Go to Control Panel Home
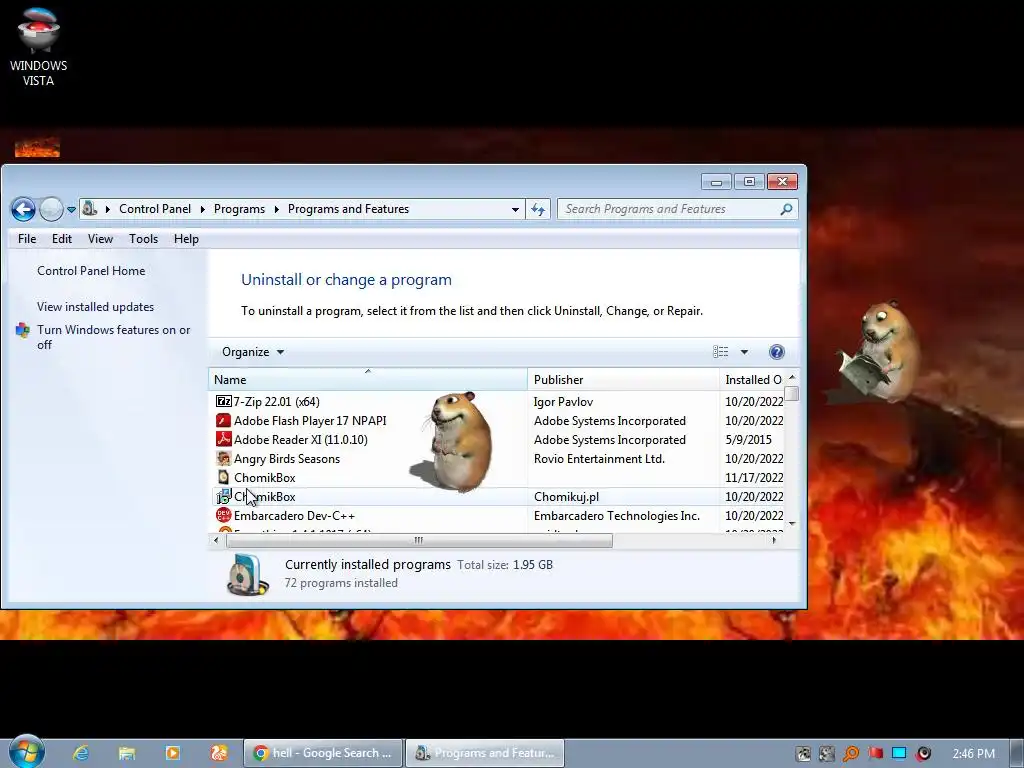The height and width of the screenshot is (768, 1024). point(91,271)
